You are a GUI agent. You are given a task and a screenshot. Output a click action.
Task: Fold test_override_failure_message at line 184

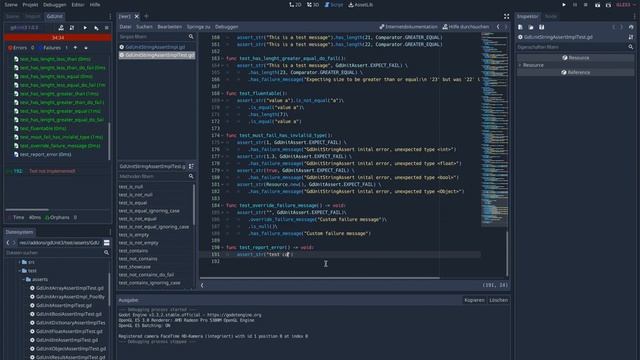[222, 205]
